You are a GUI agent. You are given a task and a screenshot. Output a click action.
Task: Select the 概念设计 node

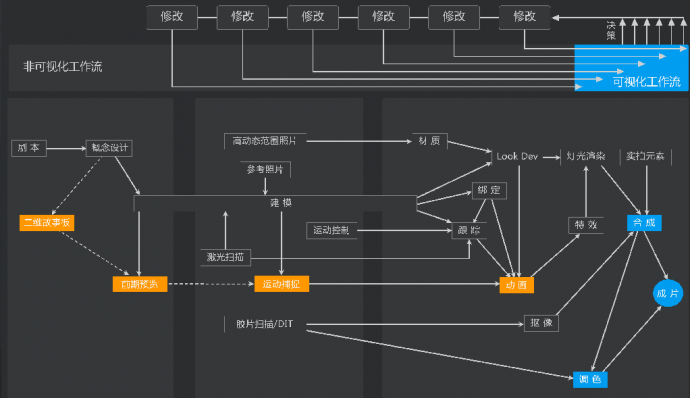point(109,148)
